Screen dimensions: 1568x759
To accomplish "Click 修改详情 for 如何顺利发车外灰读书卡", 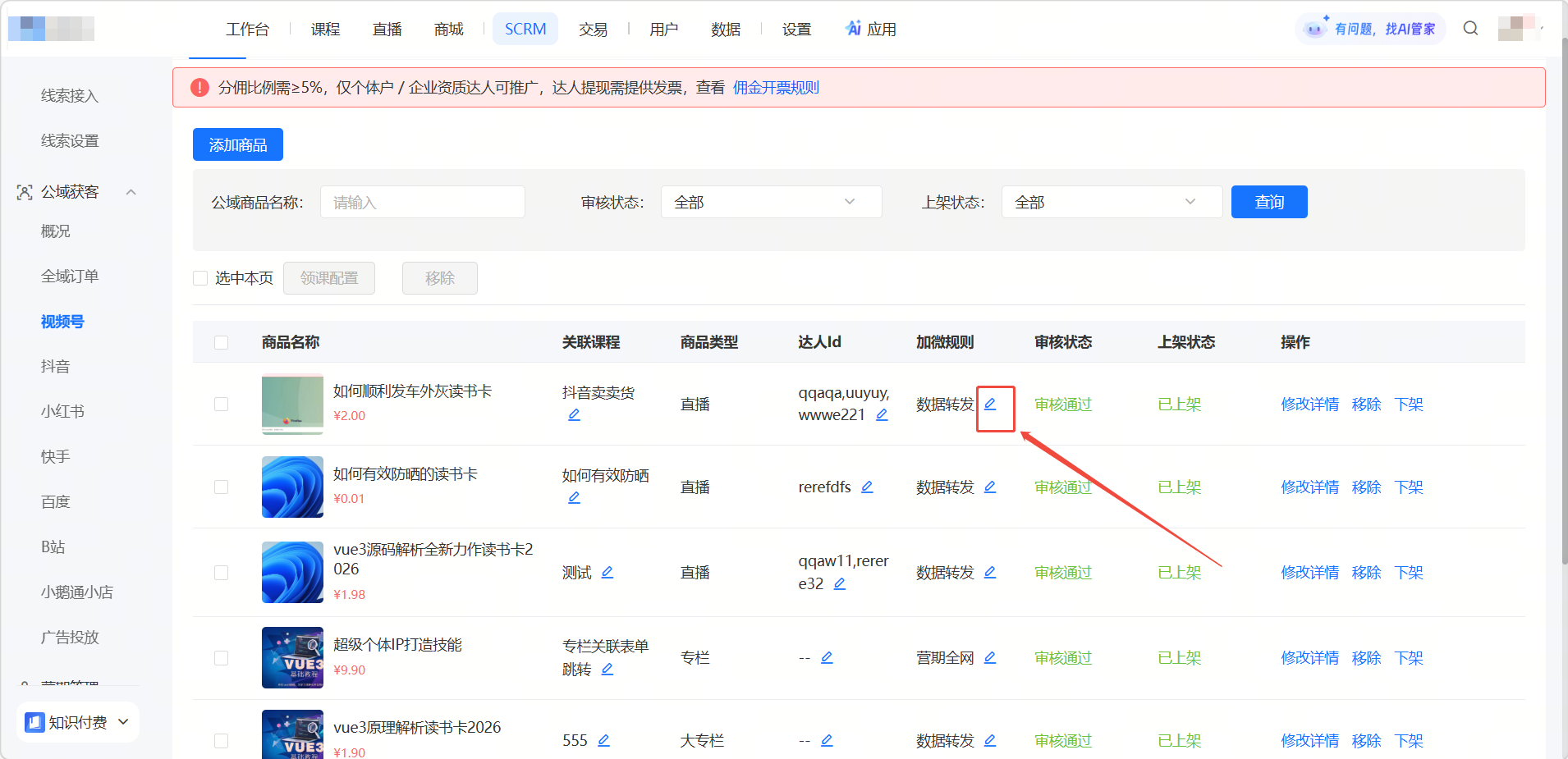I will point(1309,405).
